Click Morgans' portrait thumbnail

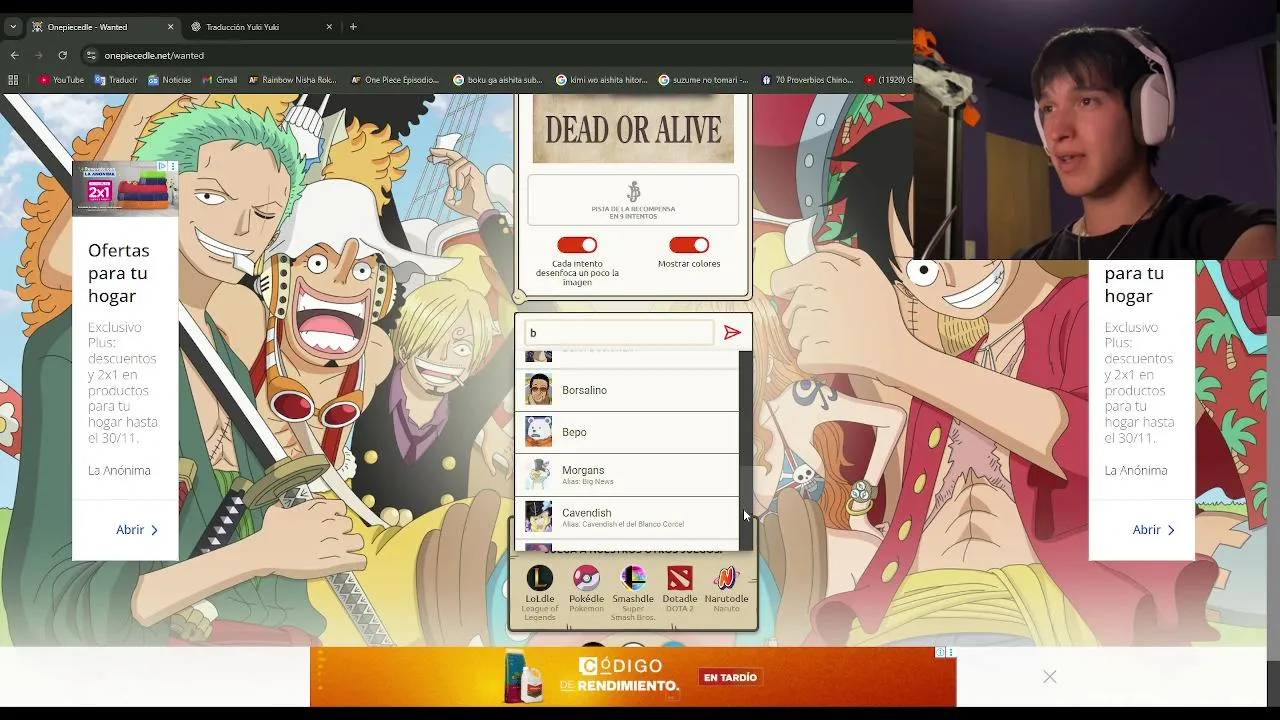(x=538, y=475)
